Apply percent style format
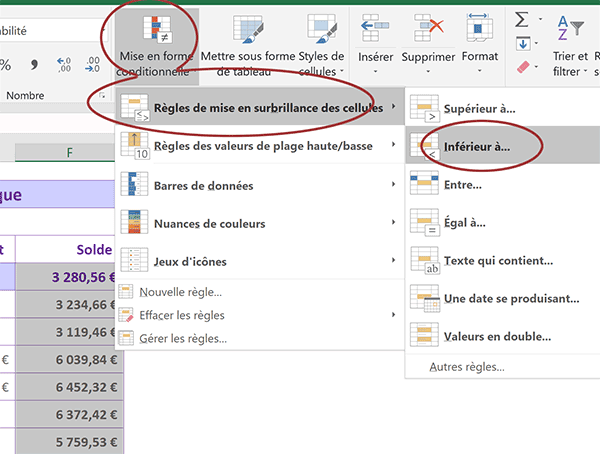Image resolution: width=600 pixels, height=454 pixels. [x=5, y=65]
